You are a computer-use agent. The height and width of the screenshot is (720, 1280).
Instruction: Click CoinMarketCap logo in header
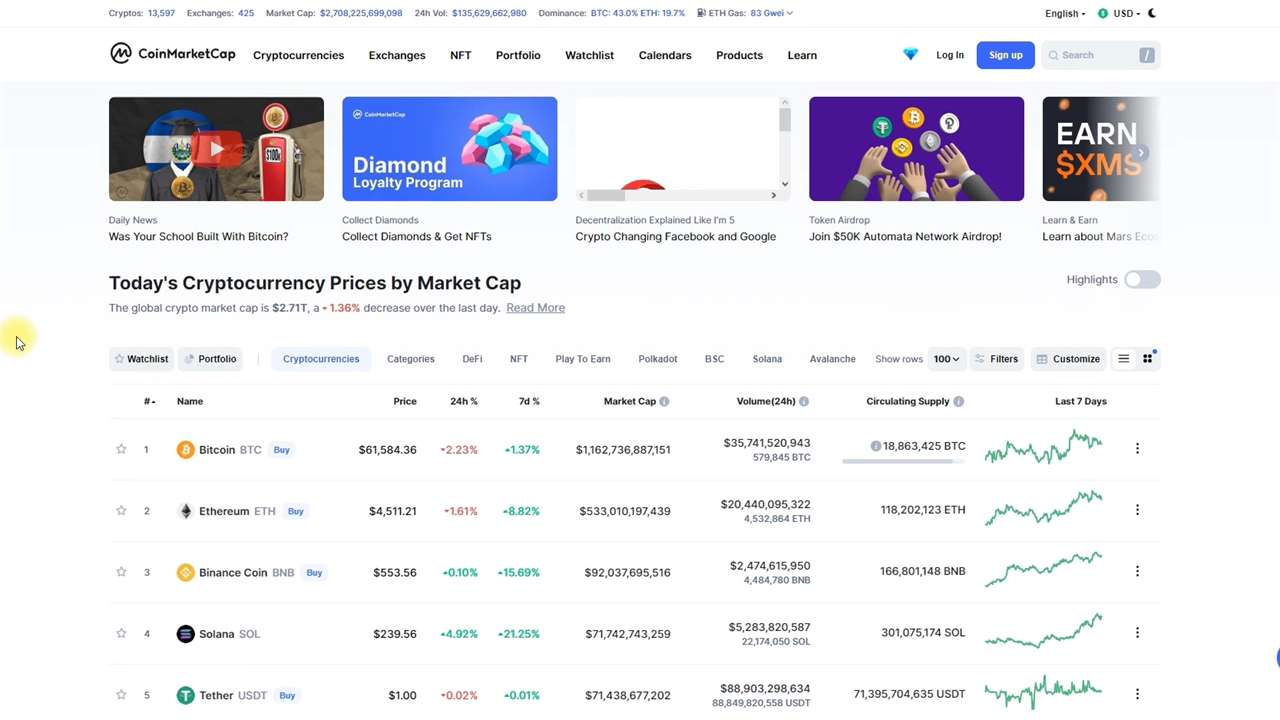(173, 54)
